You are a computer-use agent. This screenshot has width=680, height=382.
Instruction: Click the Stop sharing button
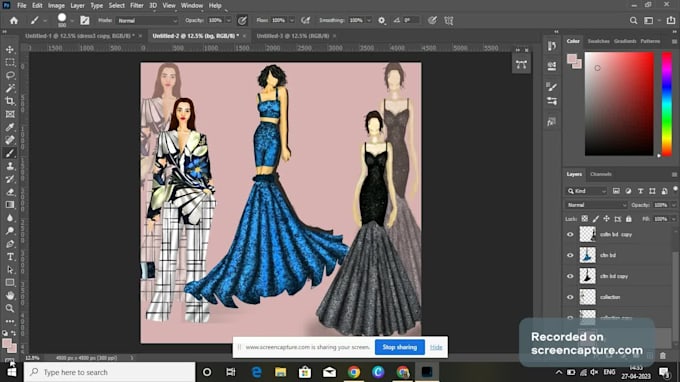399,347
